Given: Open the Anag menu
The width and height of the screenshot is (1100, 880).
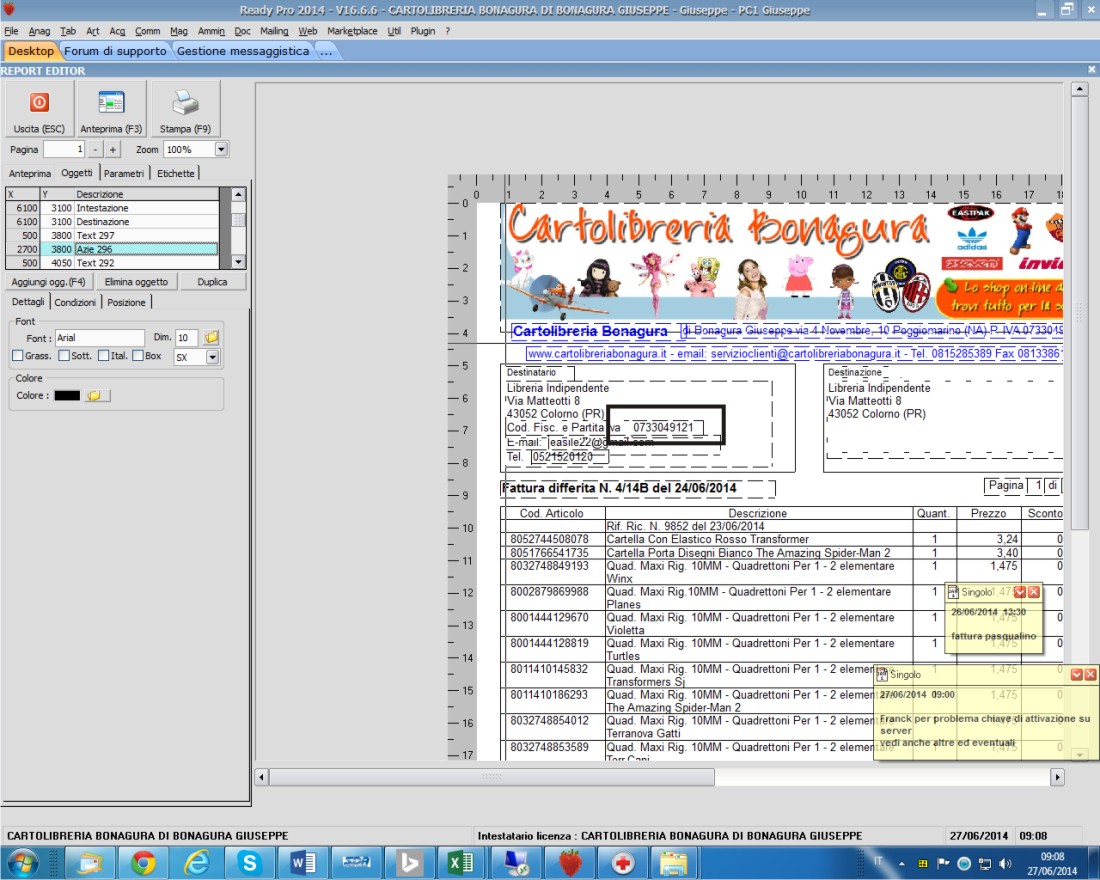Looking at the screenshot, I should 39,31.
